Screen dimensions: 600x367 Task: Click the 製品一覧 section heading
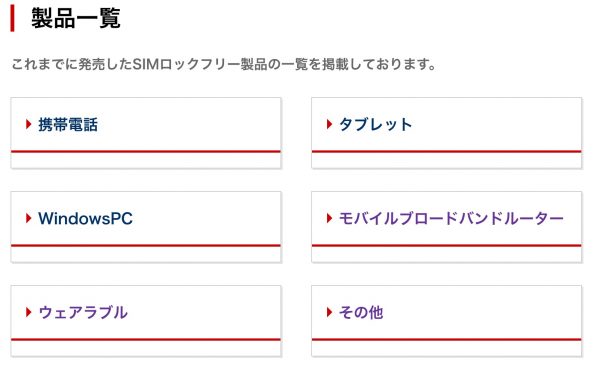76,18
